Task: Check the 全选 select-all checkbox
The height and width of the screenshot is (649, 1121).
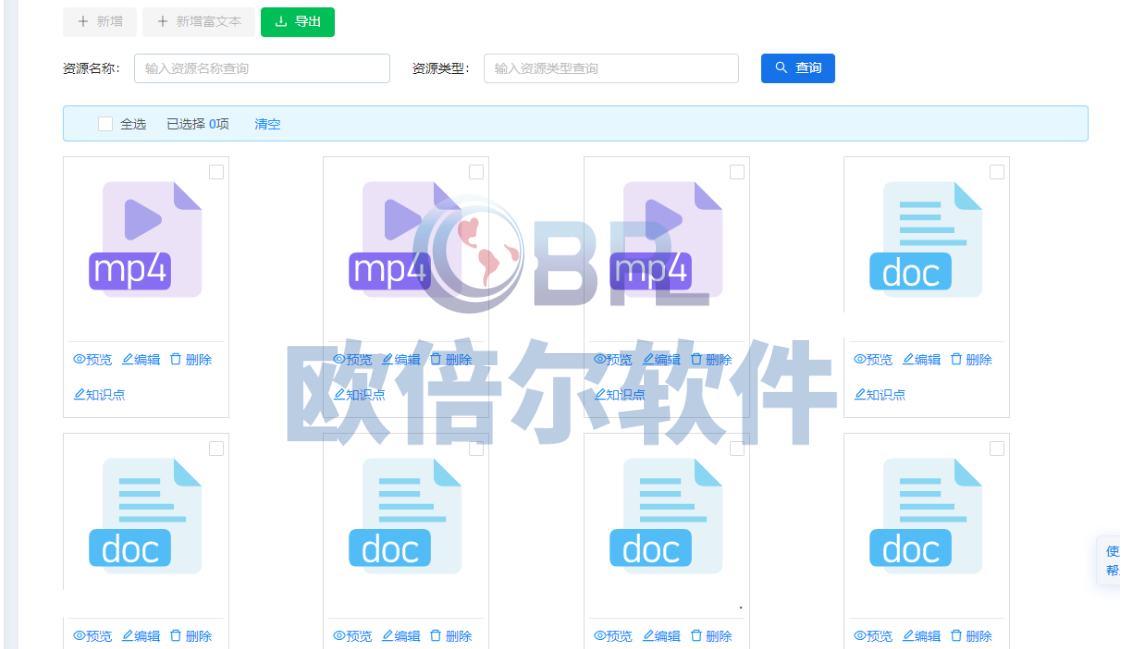Action: coord(105,124)
